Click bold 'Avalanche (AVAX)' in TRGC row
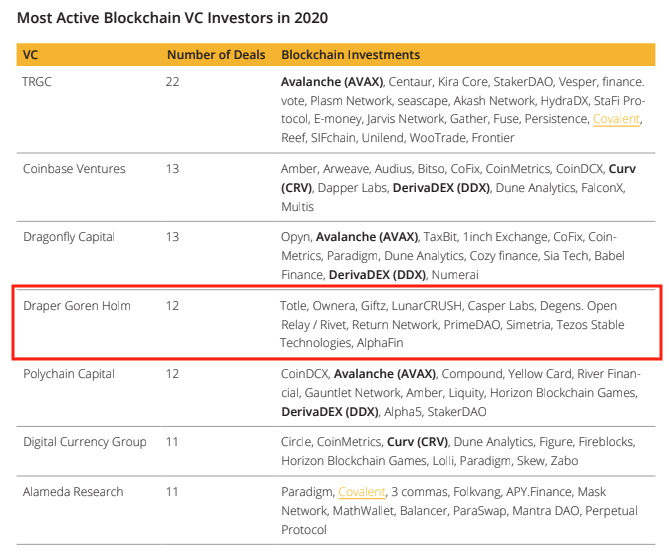This screenshot has height=557, width=669. pyautogui.click(x=332, y=82)
